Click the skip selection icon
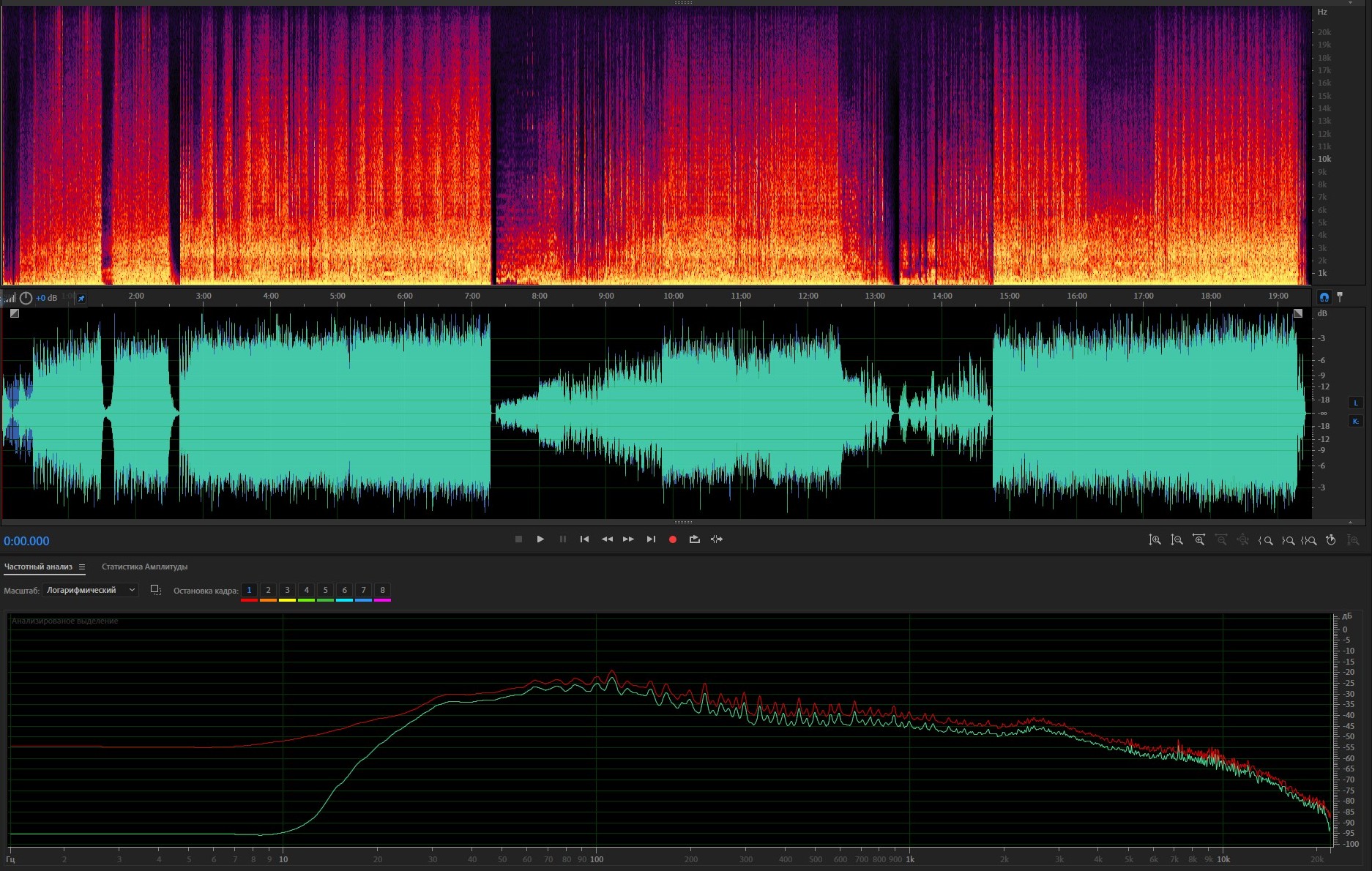 point(717,539)
